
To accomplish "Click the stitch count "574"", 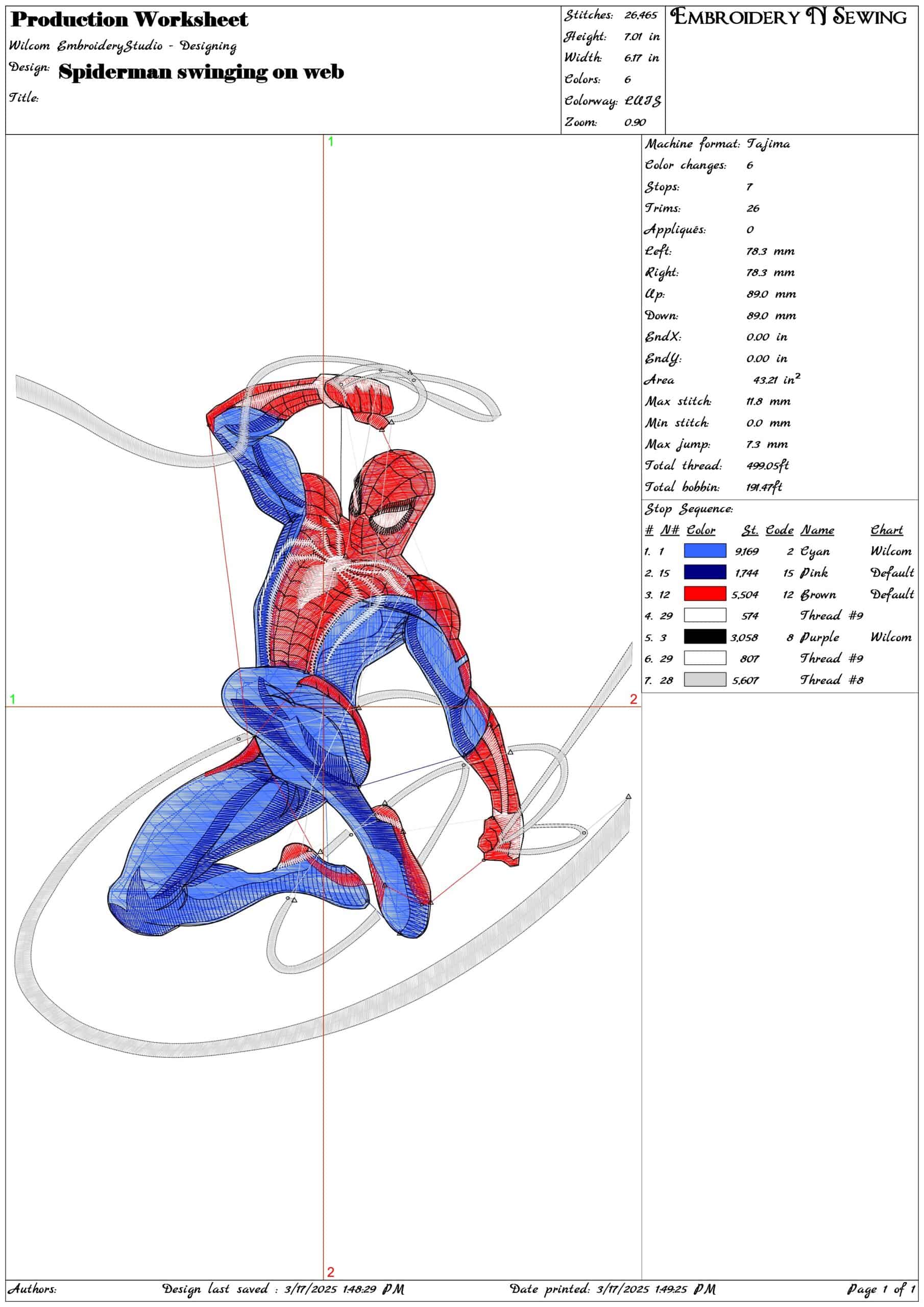I will click(x=750, y=616).
